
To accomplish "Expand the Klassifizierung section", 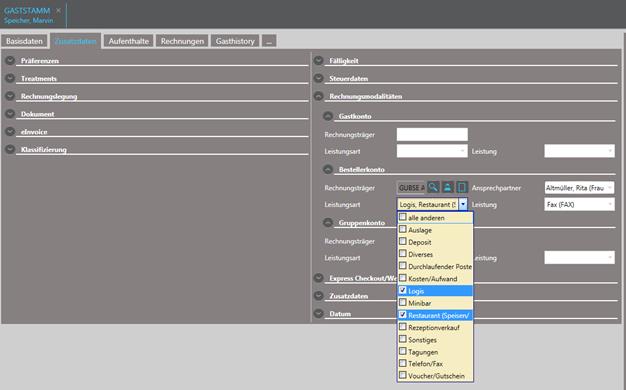I will [x=10, y=149].
